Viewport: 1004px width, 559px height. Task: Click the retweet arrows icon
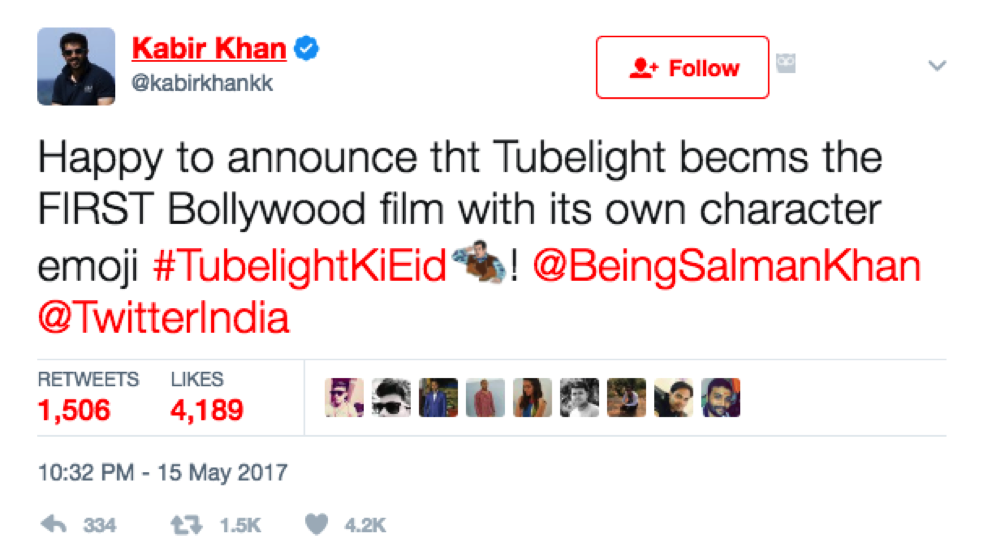[x=186, y=525]
